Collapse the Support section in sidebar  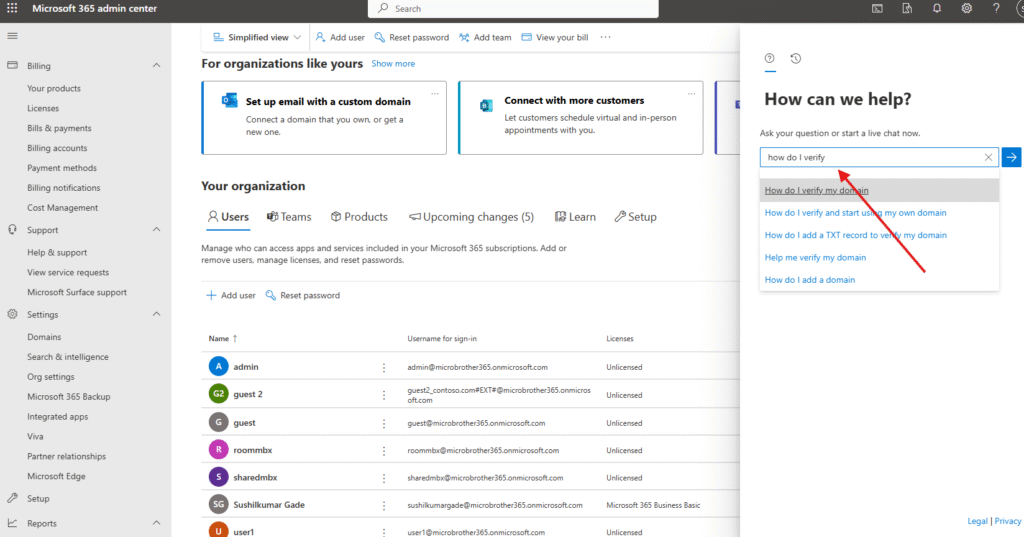(156, 230)
